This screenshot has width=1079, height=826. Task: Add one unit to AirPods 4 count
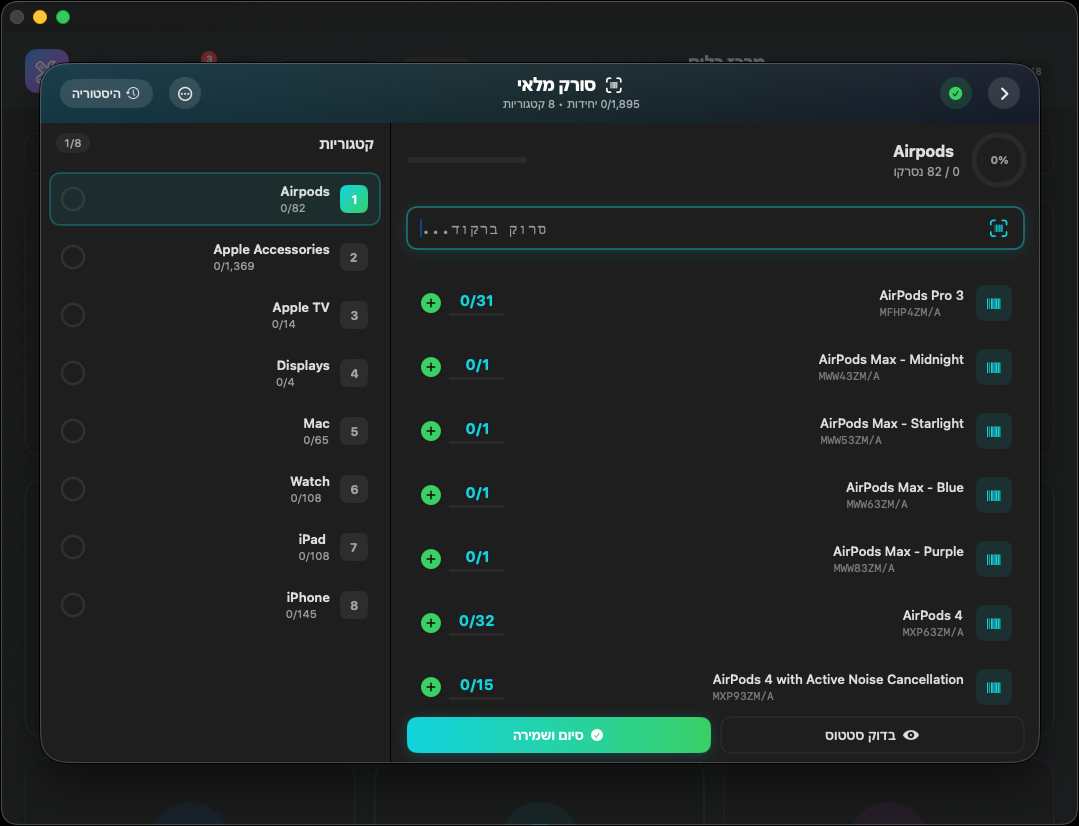pyautogui.click(x=431, y=623)
